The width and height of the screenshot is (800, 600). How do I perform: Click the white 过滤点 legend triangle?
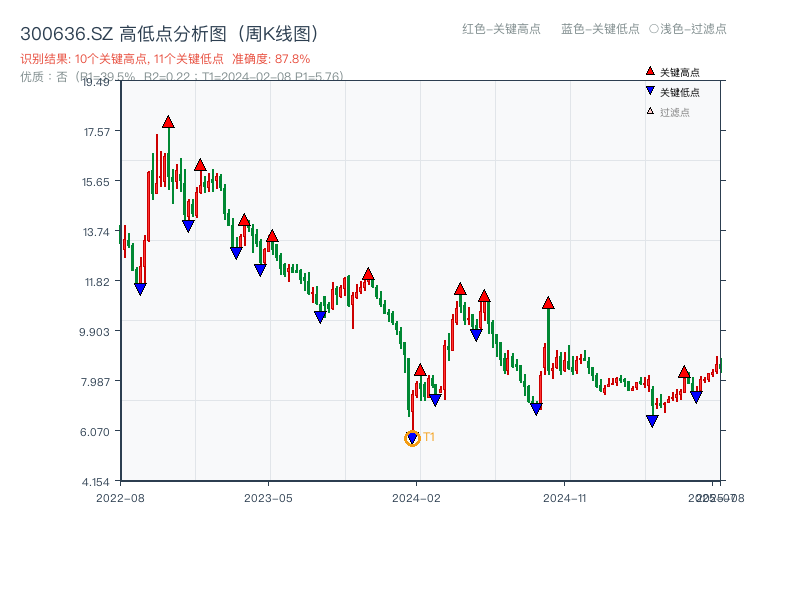(x=650, y=111)
